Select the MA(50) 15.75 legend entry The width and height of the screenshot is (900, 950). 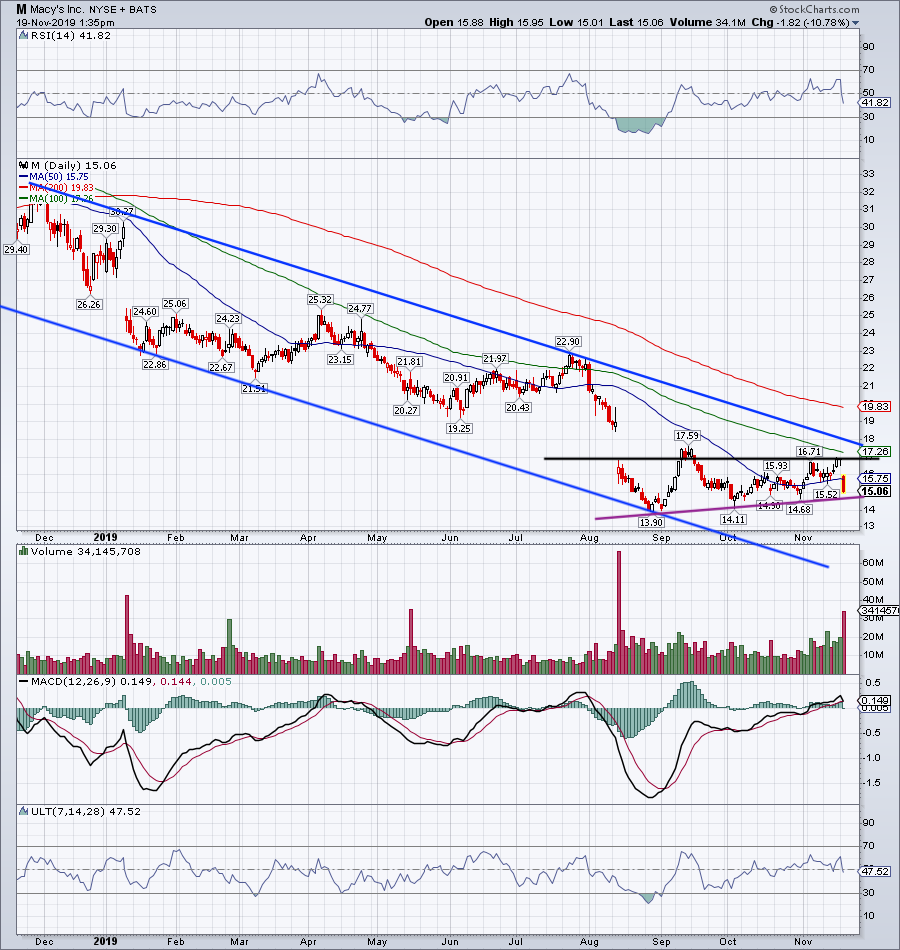[54, 176]
